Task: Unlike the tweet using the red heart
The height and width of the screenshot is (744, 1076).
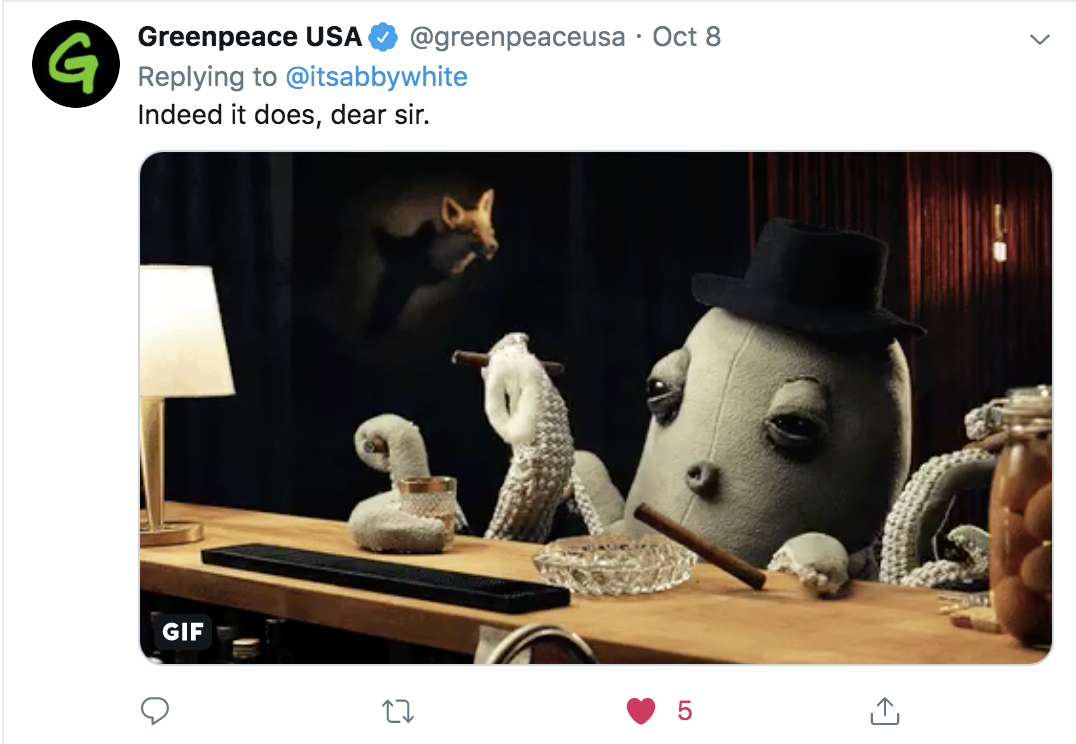Action: click(x=641, y=711)
